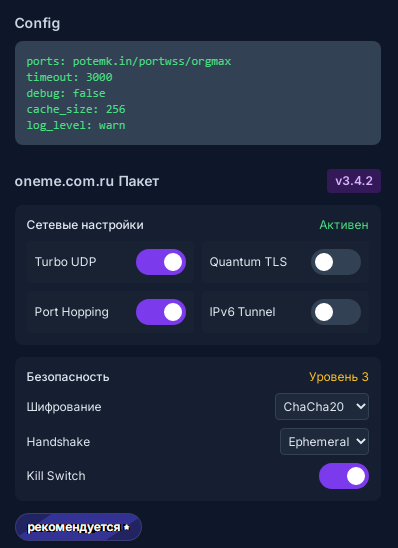Enable the Quantum TLS toggle
The width and height of the screenshot is (398, 548).
336,262
